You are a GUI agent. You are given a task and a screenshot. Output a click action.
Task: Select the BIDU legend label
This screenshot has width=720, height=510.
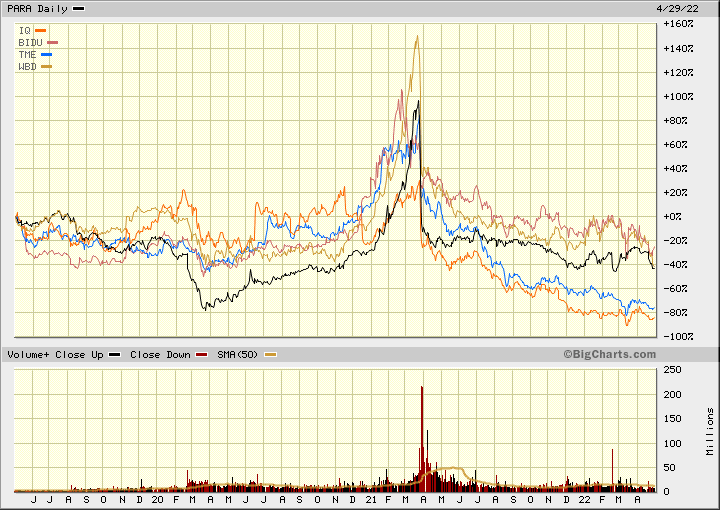coord(31,43)
